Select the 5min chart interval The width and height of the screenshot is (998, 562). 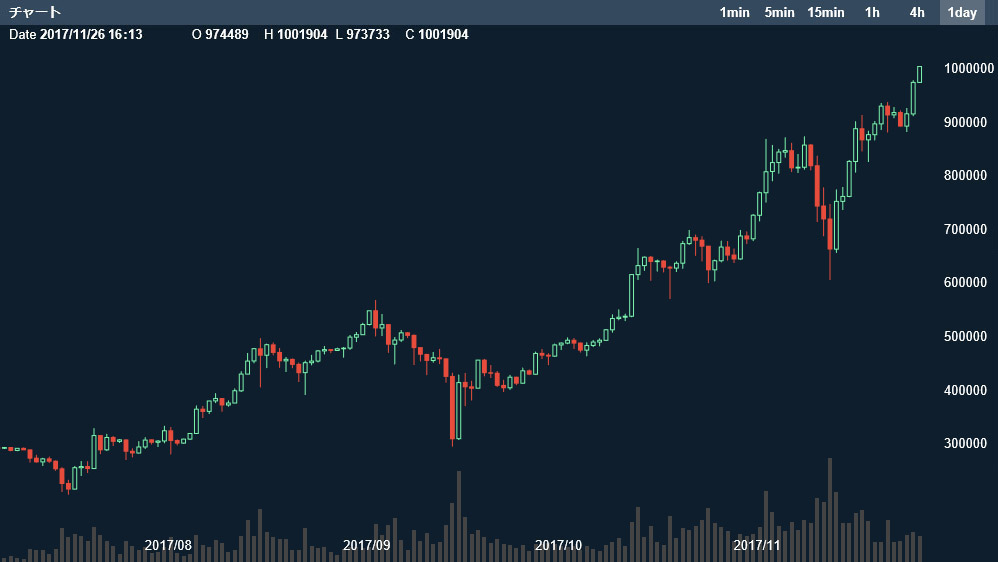779,12
